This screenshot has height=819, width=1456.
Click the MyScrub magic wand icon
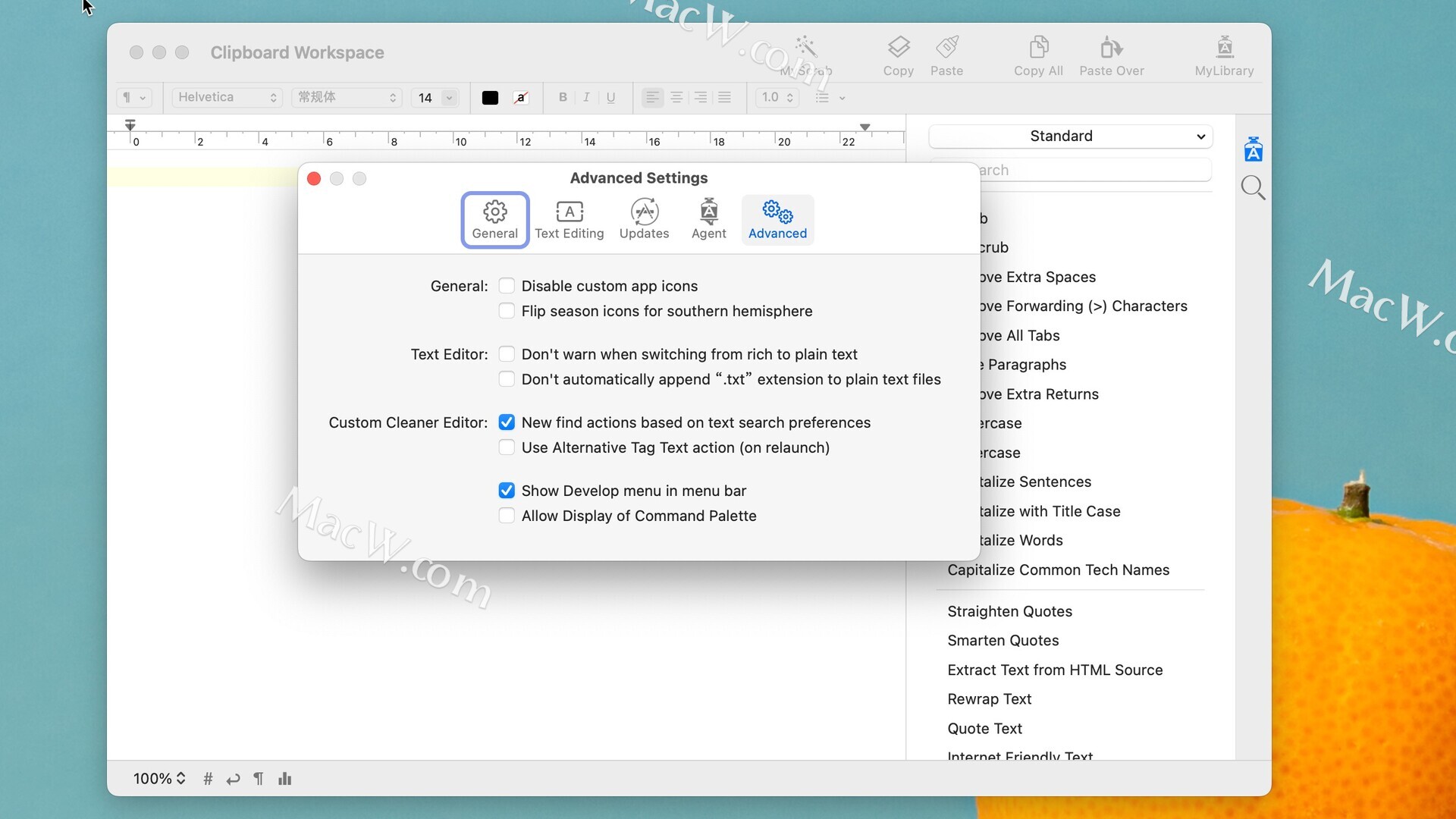[x=805, y=49]
